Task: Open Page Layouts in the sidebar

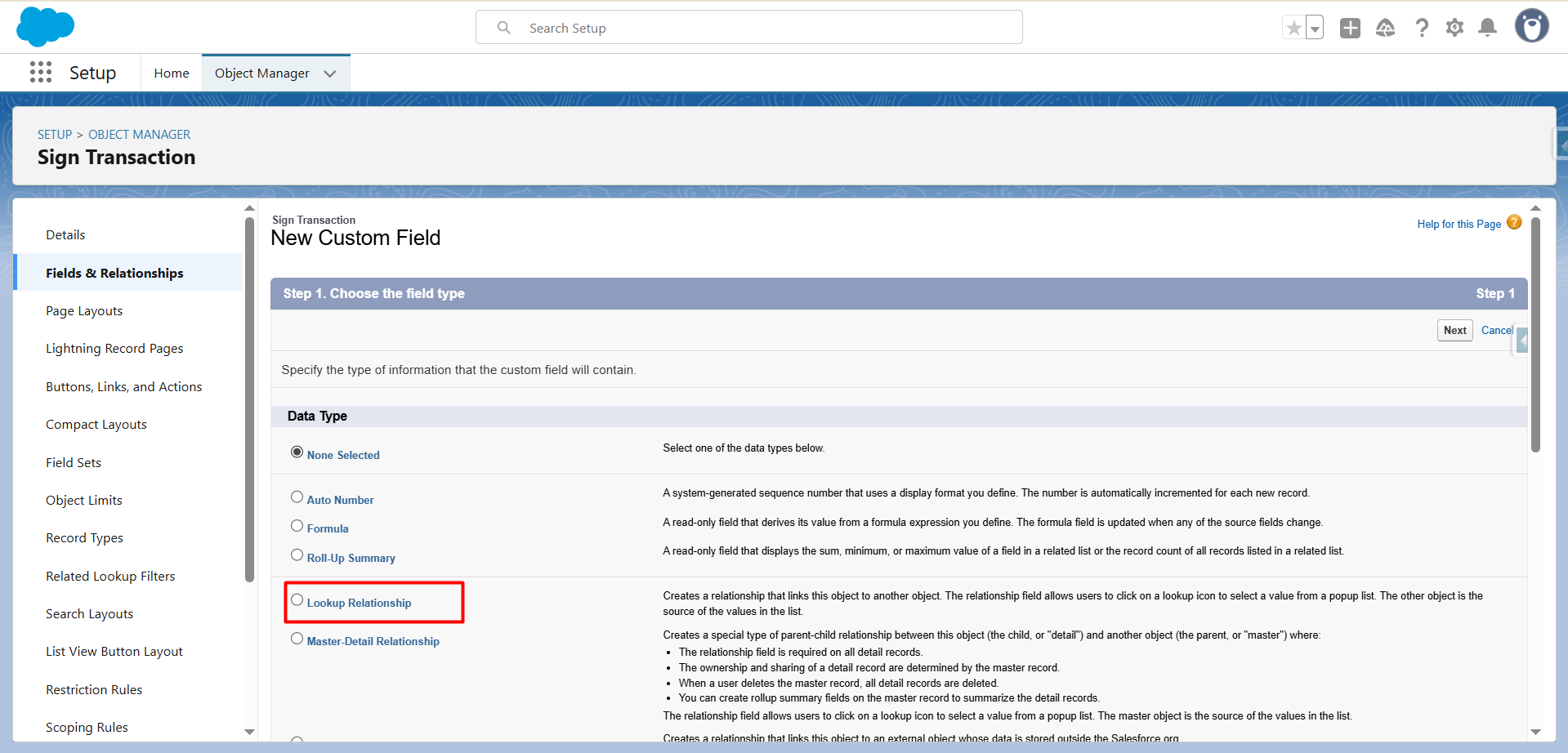Action: 84,311
